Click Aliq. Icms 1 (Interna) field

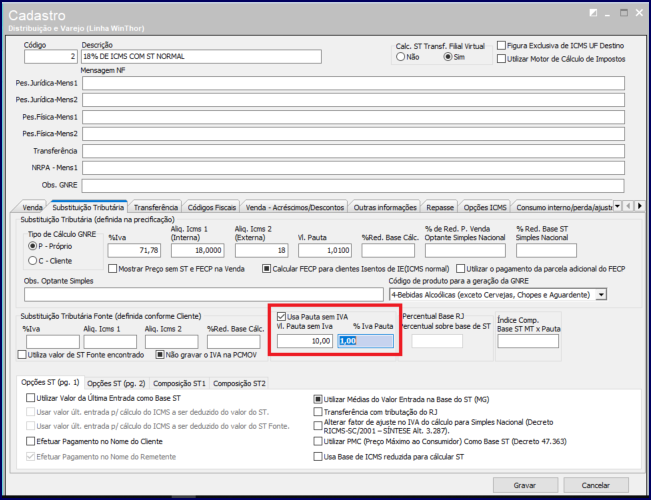(x=198, y=250)
